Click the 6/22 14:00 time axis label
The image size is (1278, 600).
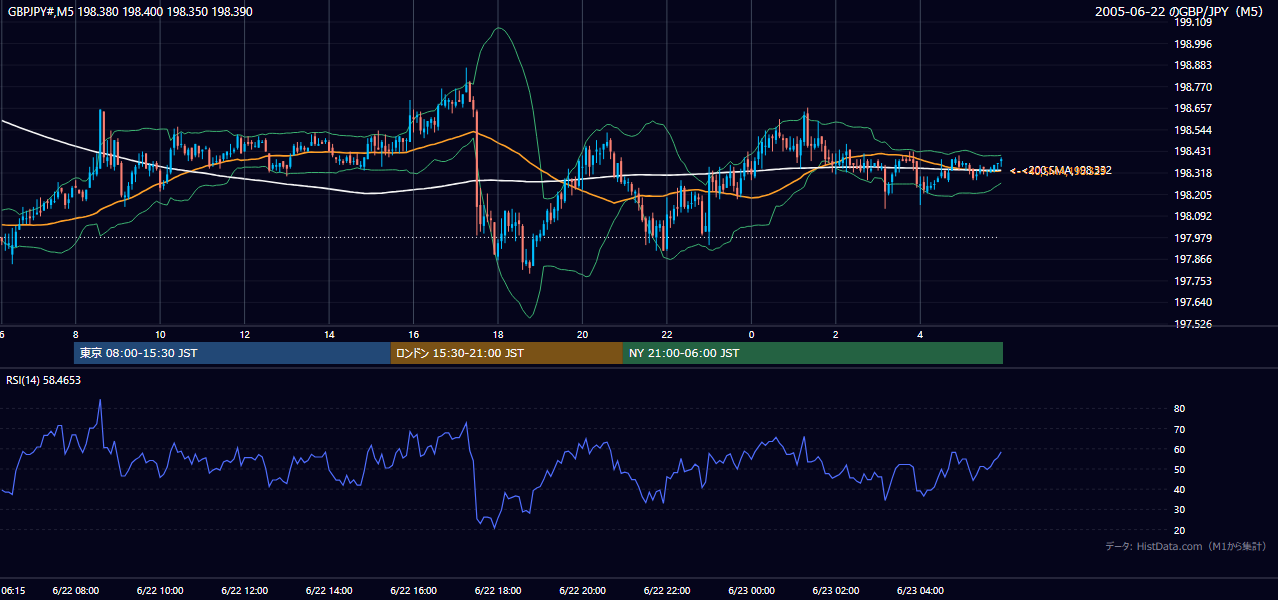pyautogui.click(x=329, y=591)
